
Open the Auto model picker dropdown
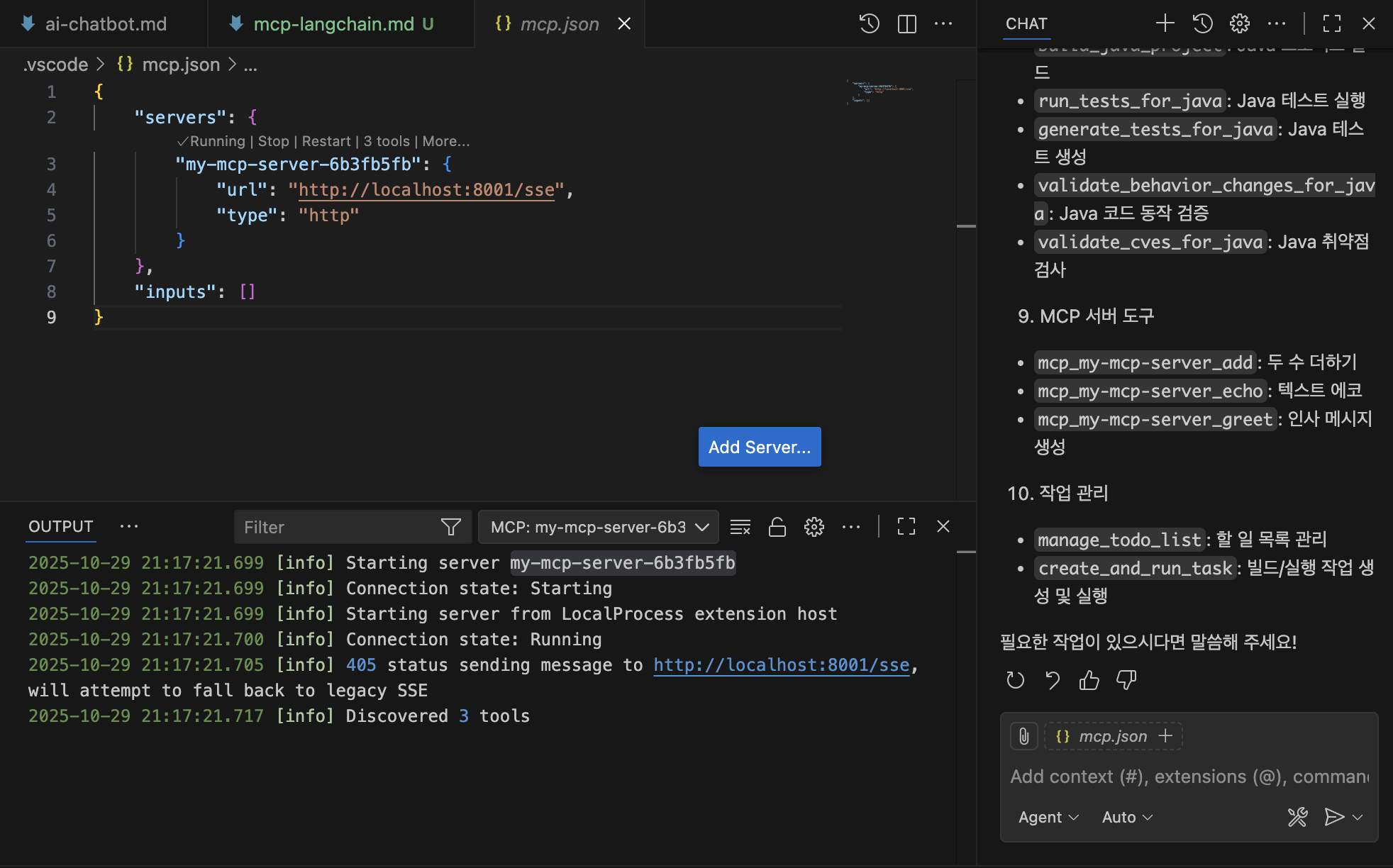click(x=1126, y=817)
